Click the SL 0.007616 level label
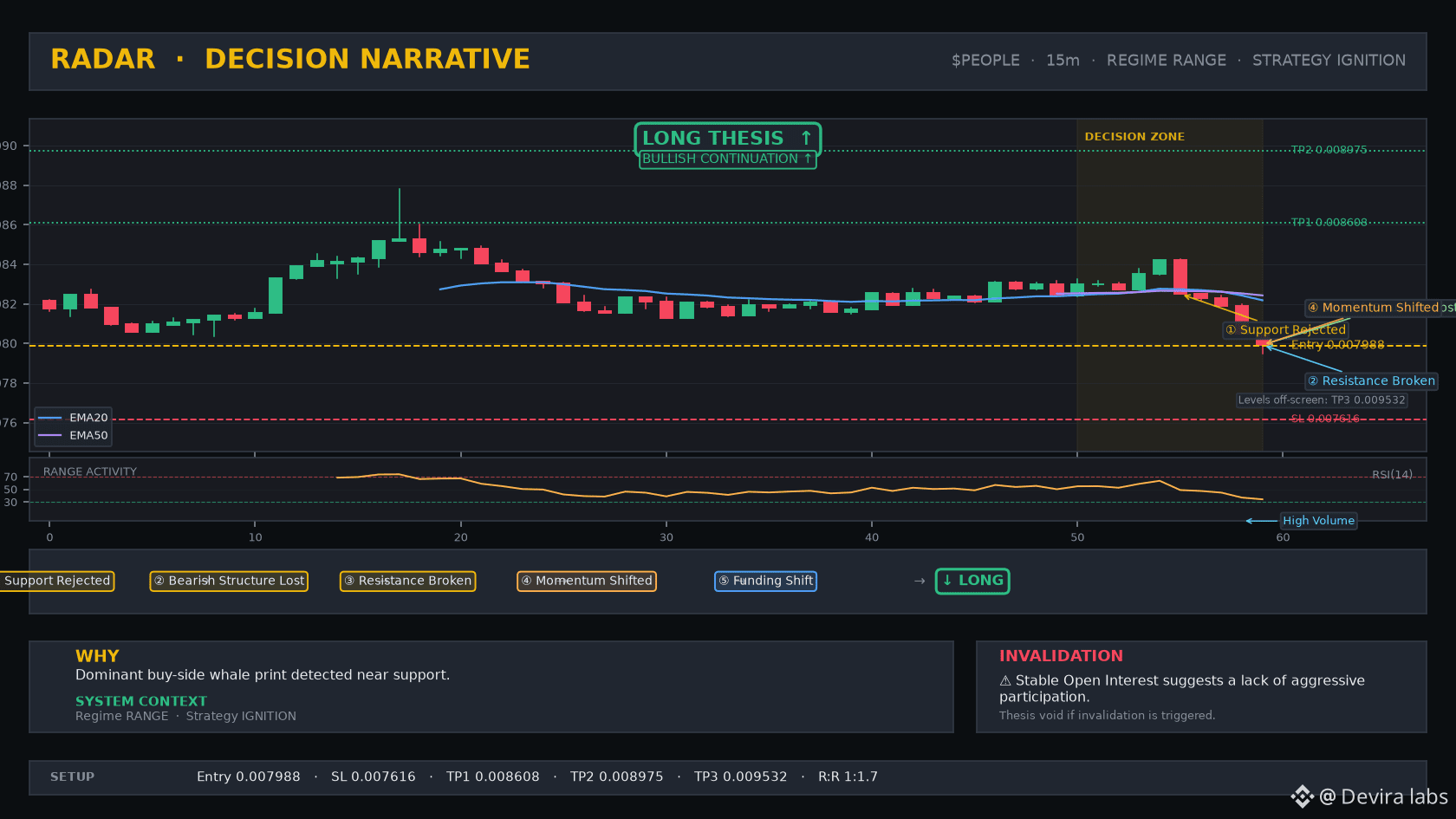This screenshot has height=819, width=1456. [x=1325, y=419]
